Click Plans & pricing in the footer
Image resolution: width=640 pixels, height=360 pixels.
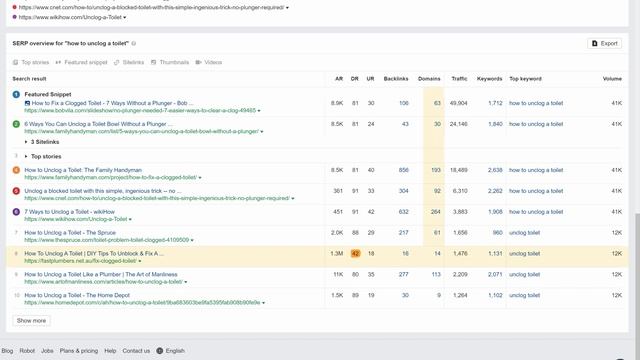tap(79, 351)
